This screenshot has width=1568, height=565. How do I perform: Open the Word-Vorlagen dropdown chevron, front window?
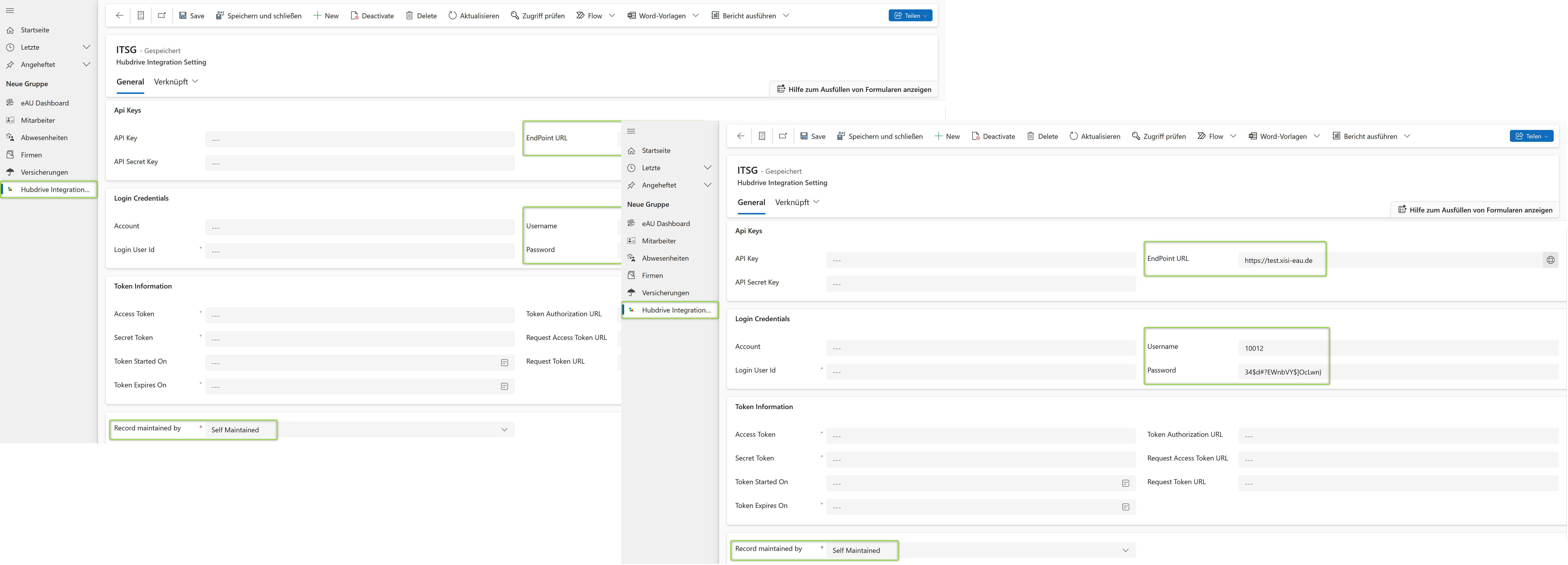(x=1317, y=136)
